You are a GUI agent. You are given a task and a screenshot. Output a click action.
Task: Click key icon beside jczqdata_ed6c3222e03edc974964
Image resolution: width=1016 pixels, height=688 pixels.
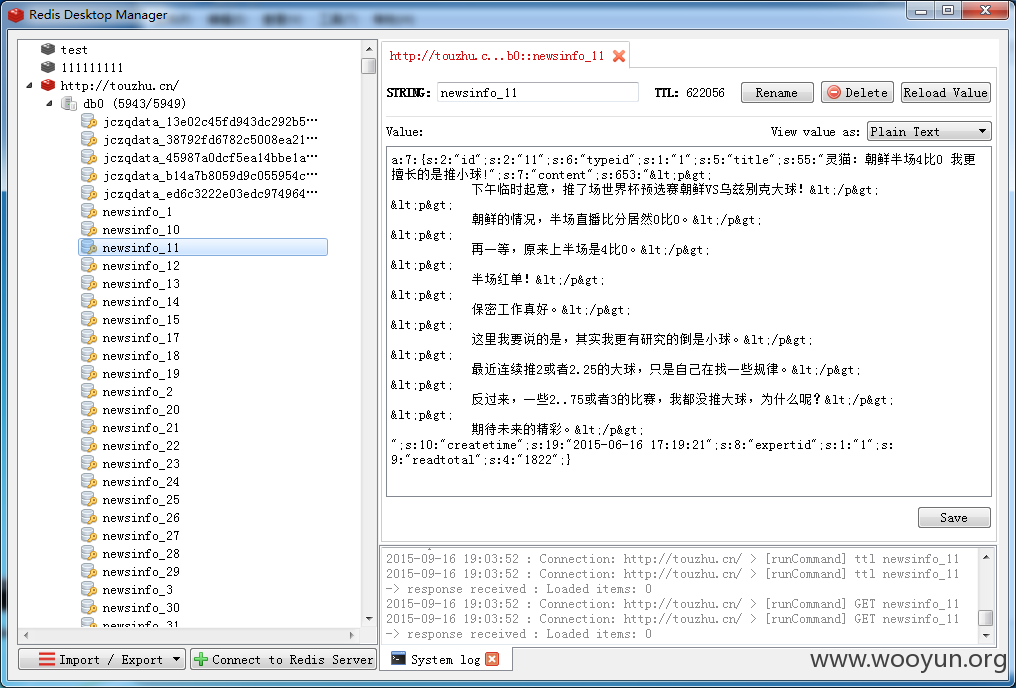pos(89,194)
